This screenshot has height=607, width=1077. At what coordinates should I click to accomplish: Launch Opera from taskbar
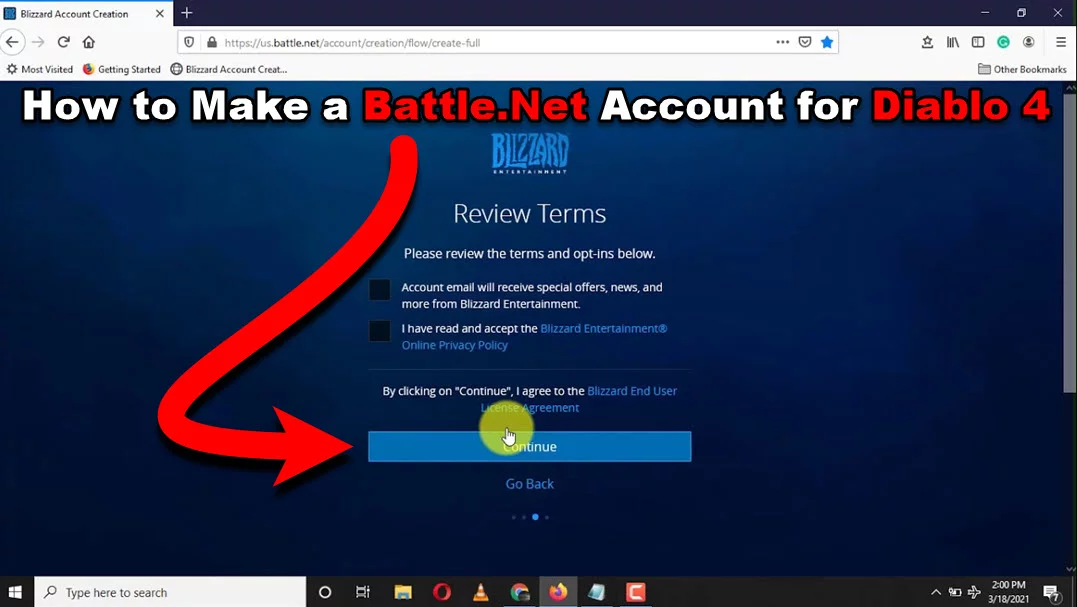click(442, 592)
